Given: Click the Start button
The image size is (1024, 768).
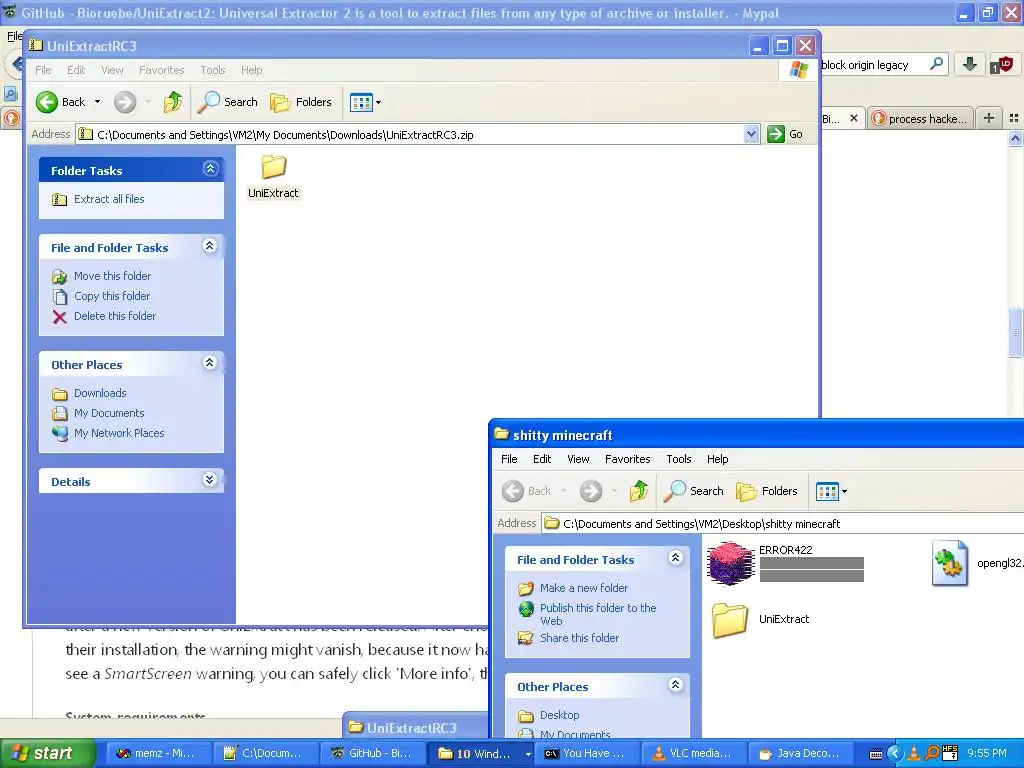Looking at the screenshot, I should (46, 754).
